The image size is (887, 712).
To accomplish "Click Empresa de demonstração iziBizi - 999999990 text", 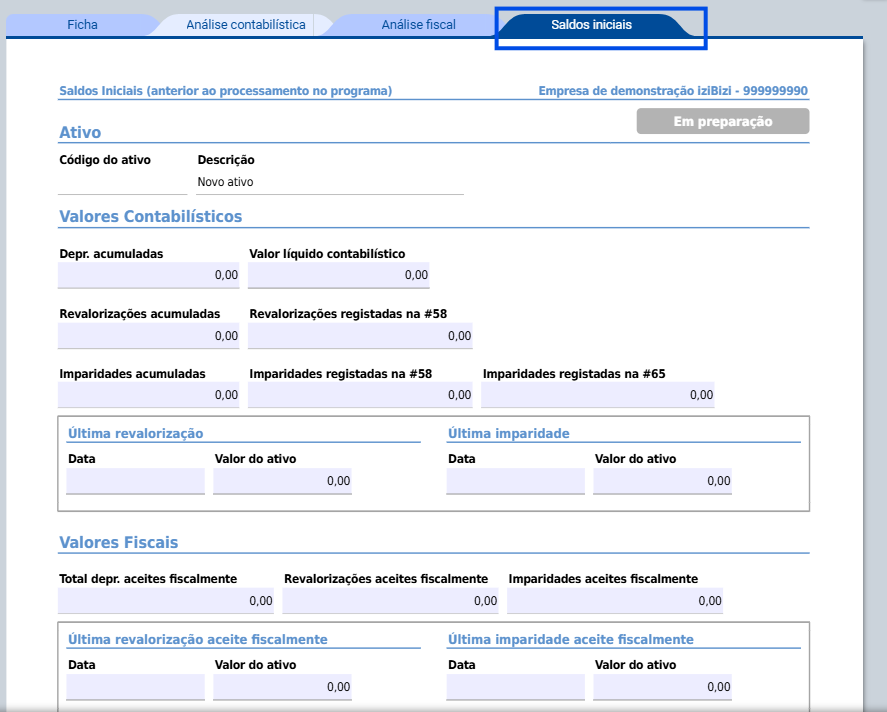I will 673,91.
